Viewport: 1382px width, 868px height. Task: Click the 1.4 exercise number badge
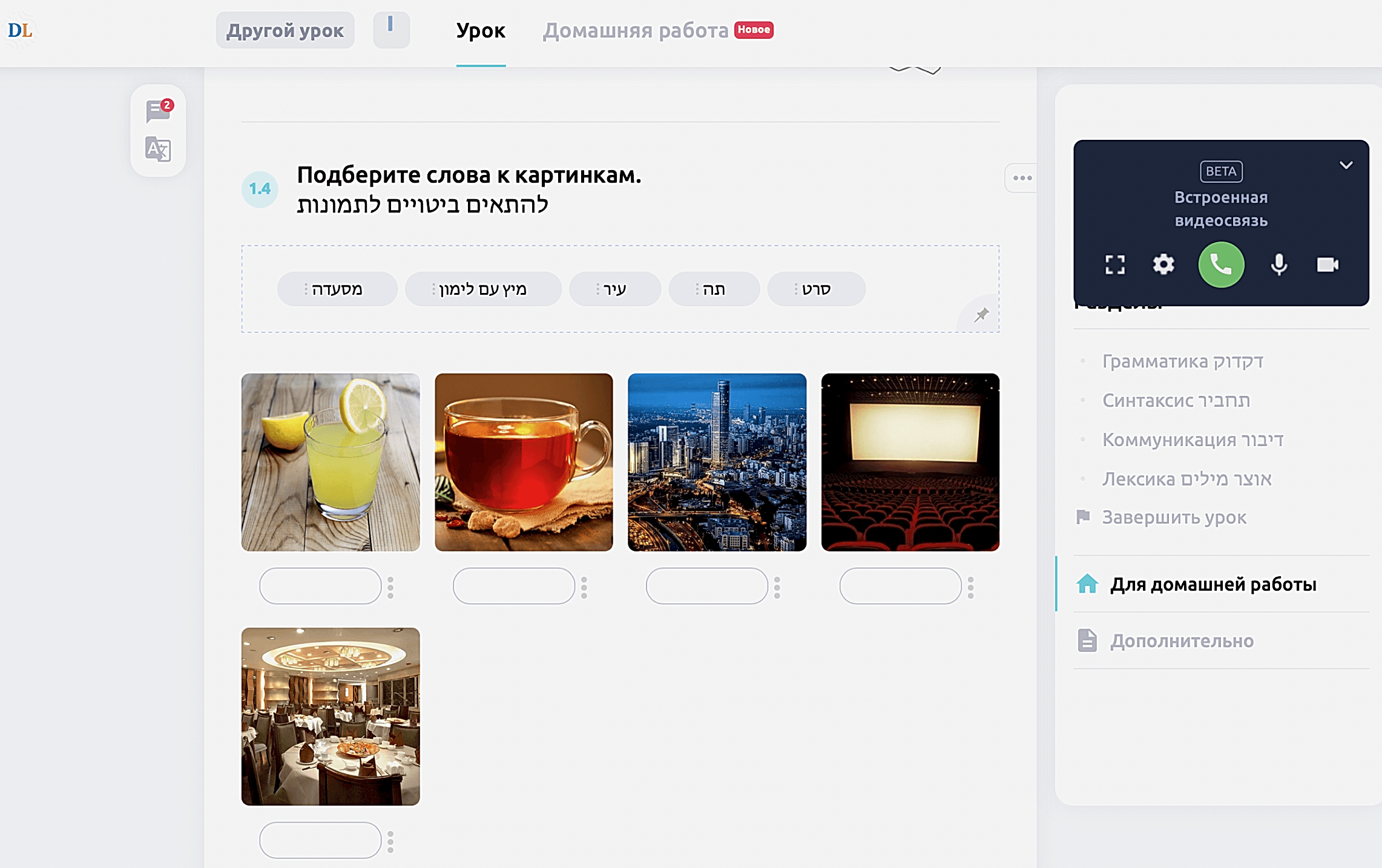[260, 189]
